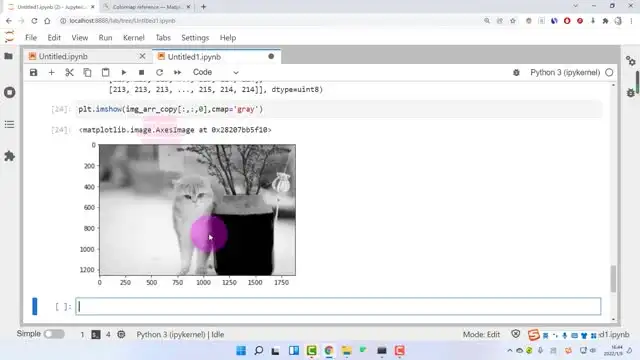
Task: Click the grayscale cat image output
Action: pos(198,210)
